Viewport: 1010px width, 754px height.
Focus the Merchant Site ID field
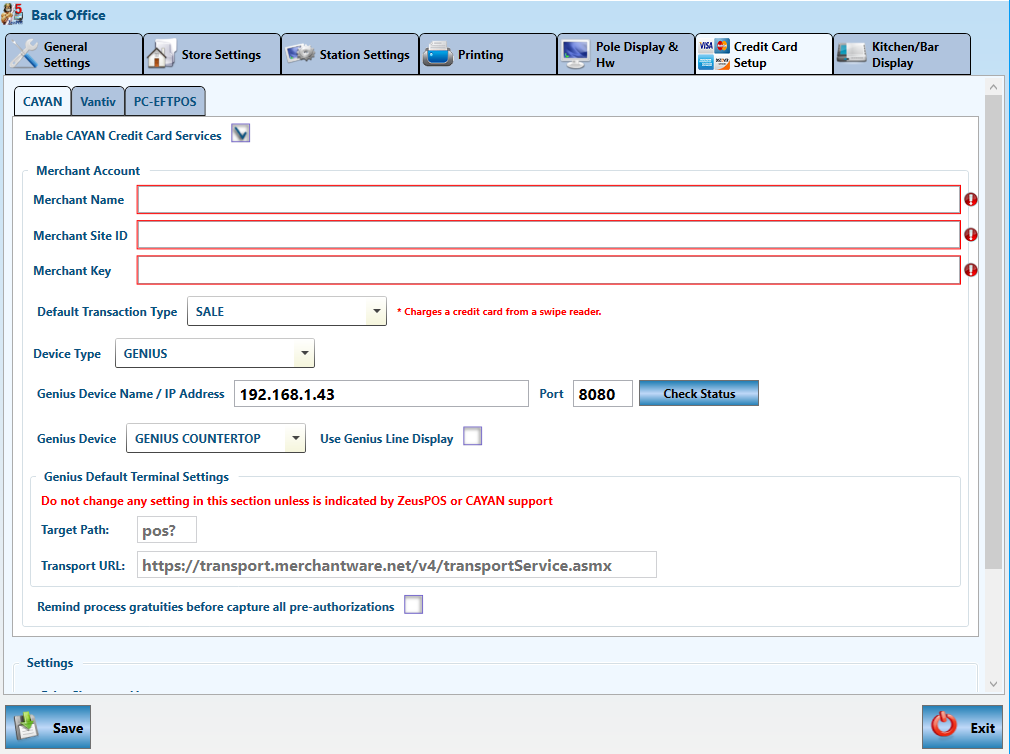pyautogui.click(x=549, y=235)
